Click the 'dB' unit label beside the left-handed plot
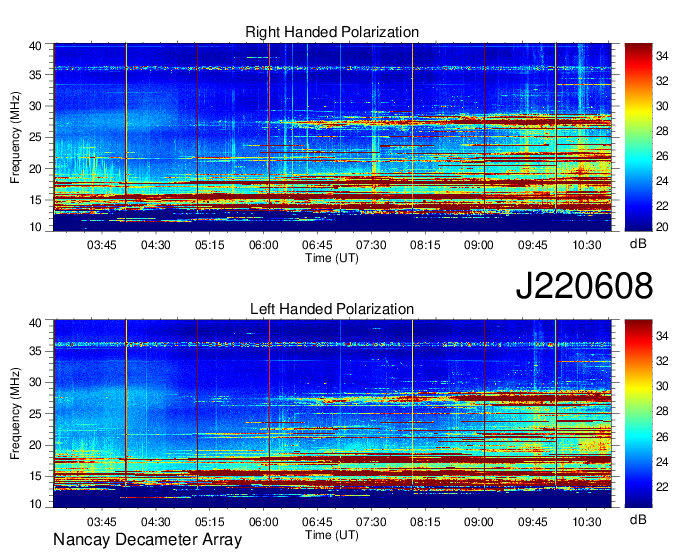This screenshot has height=552, width=680. click(638, 519)
